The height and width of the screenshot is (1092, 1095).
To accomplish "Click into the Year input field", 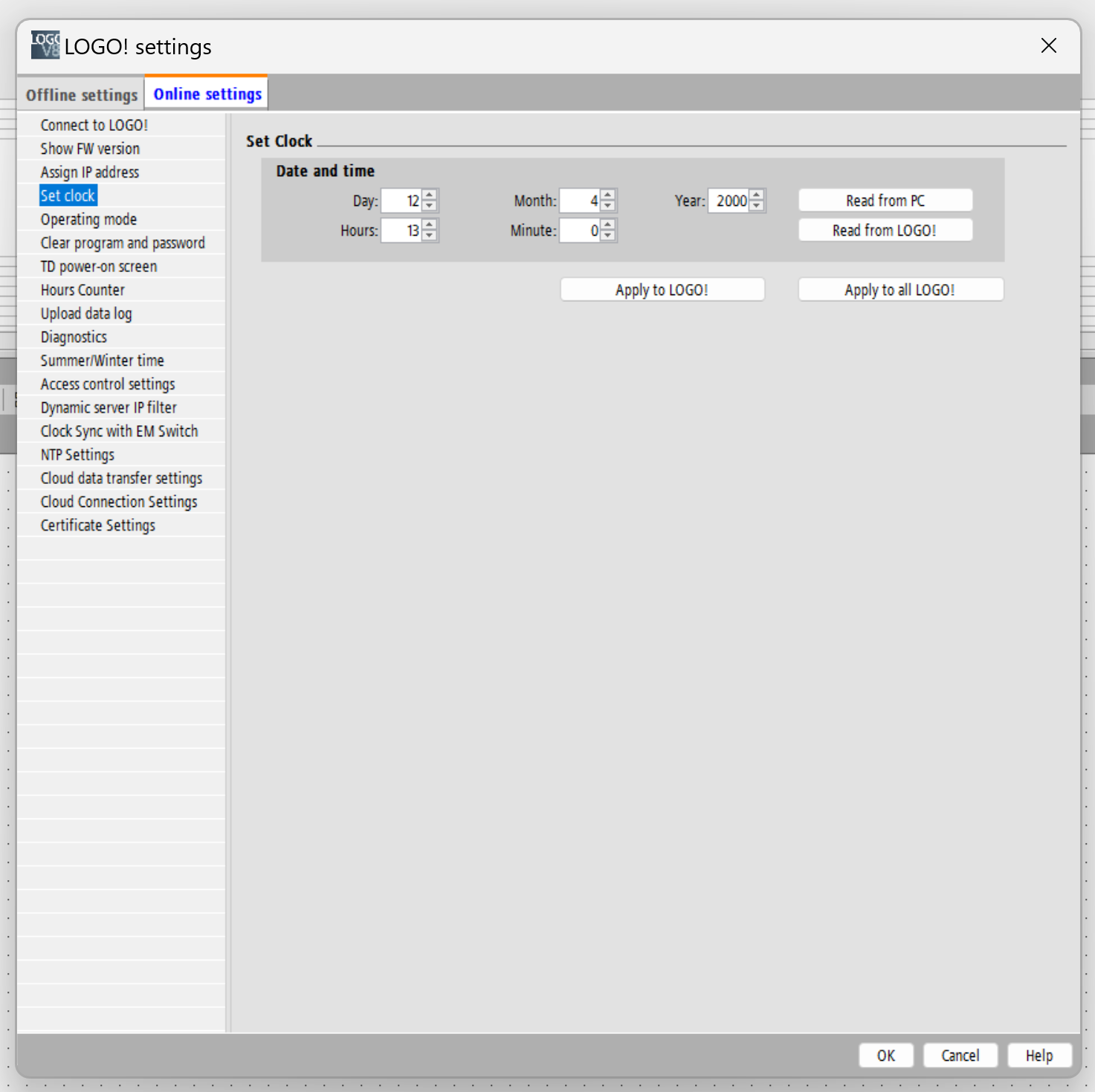I will click(729, 201).
